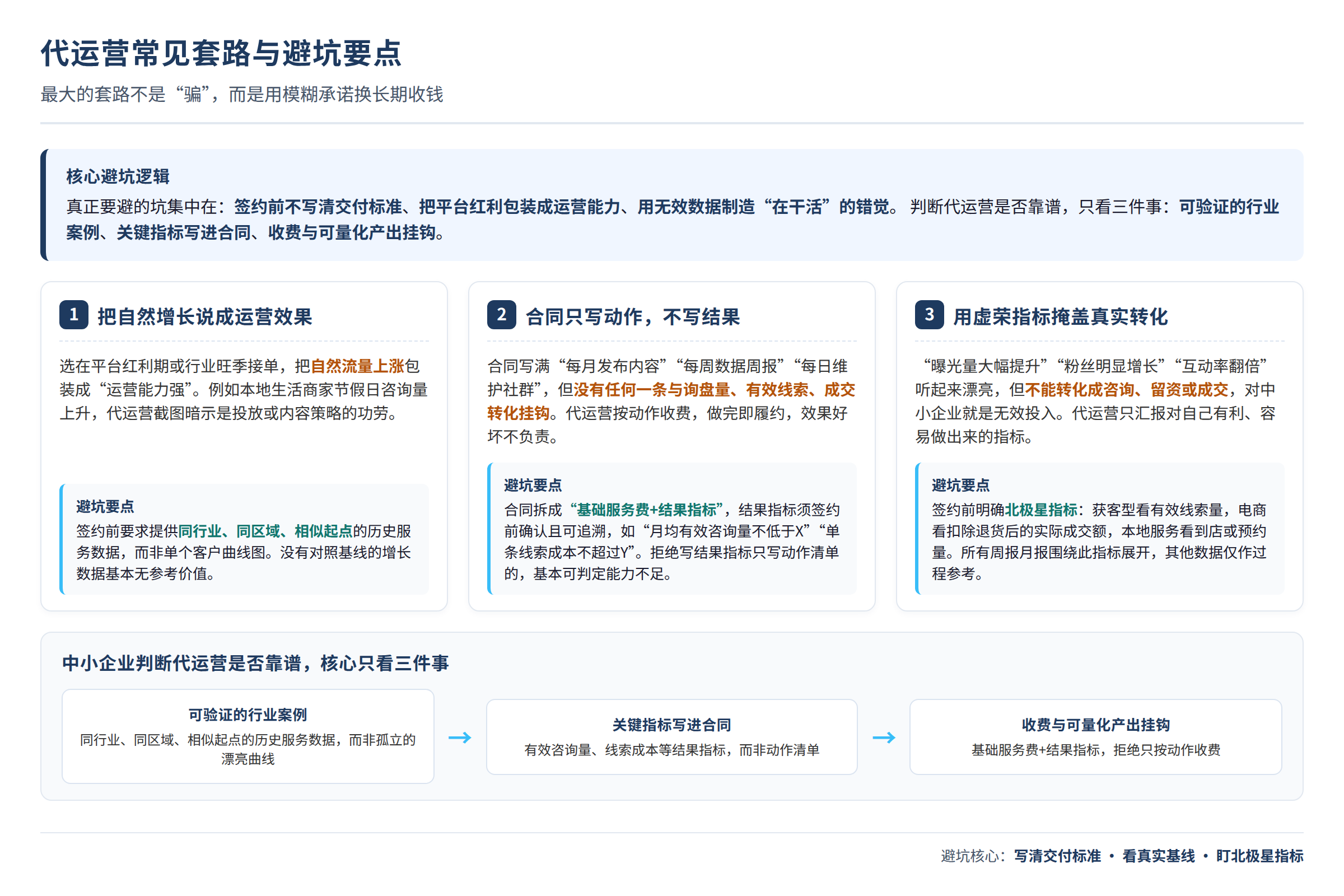Click 避坑要点 label in card 2
Screen dimensions: 1344x896
(x=533, y=486)
